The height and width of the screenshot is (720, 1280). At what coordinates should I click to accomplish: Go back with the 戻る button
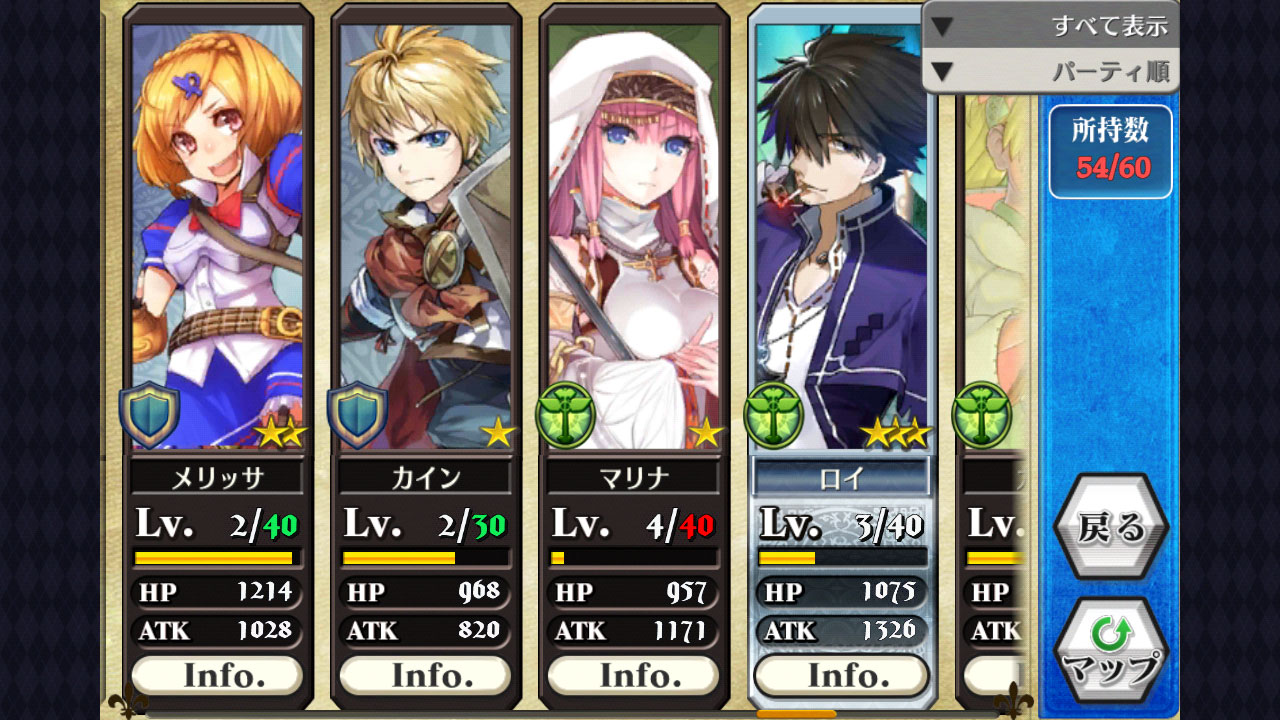click(1111, 527)
